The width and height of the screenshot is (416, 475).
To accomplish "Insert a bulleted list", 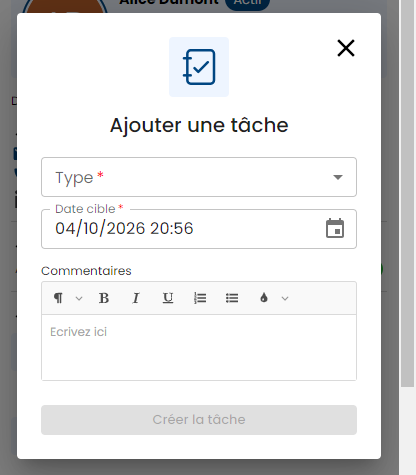I will click(232, 298).
